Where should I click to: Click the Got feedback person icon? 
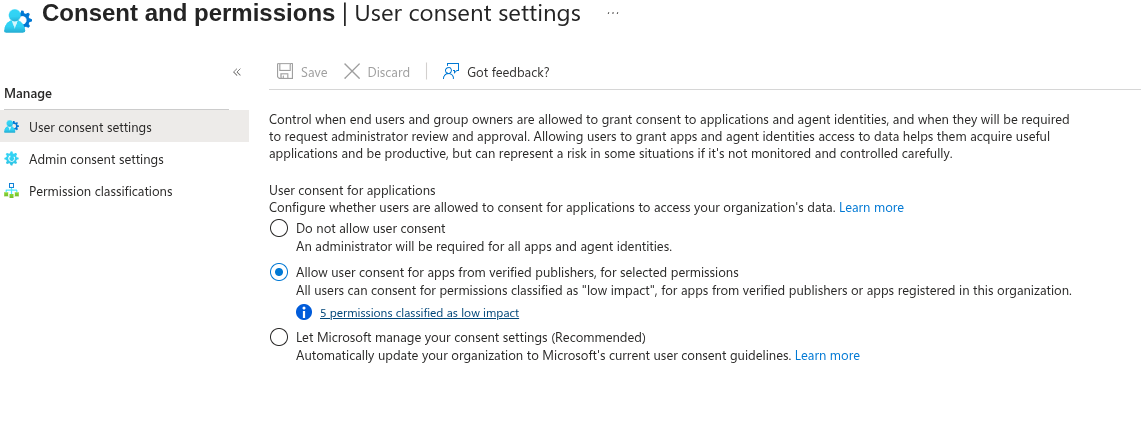451,71
